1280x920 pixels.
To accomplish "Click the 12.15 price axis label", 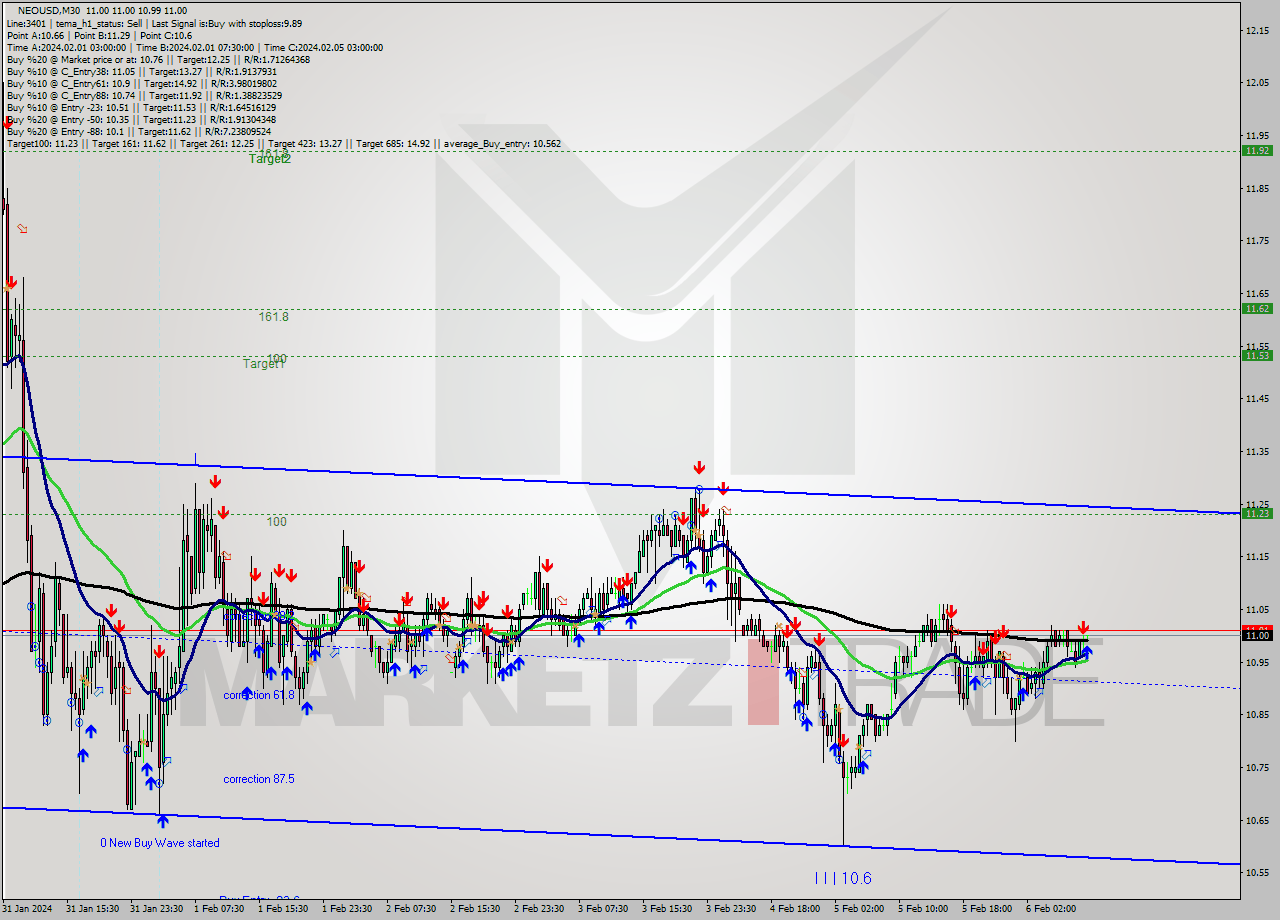I will click(x=1258, y=30).
